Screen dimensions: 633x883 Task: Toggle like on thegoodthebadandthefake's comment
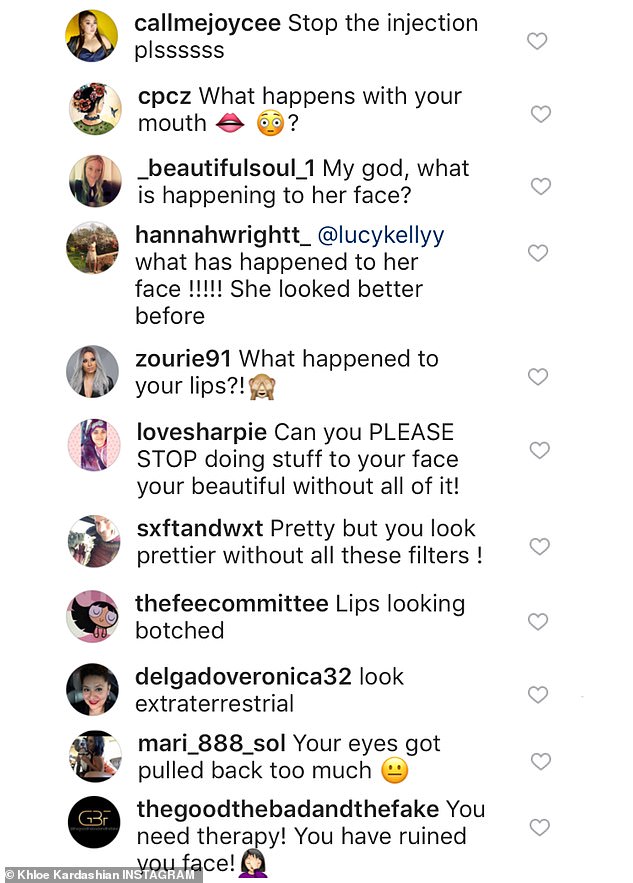(x=540, y=827)
